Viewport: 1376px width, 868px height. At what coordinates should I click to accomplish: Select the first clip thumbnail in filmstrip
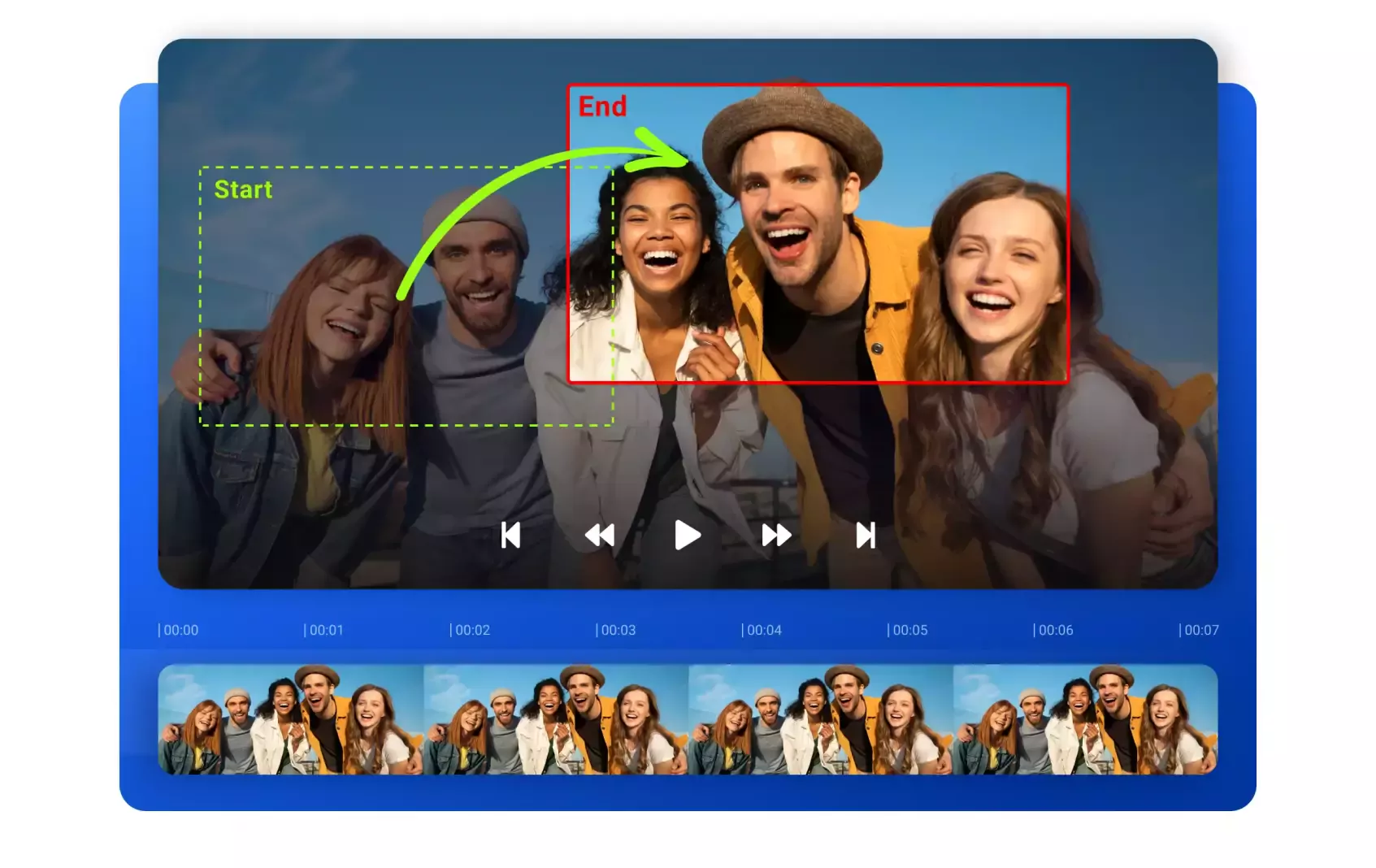291,719
